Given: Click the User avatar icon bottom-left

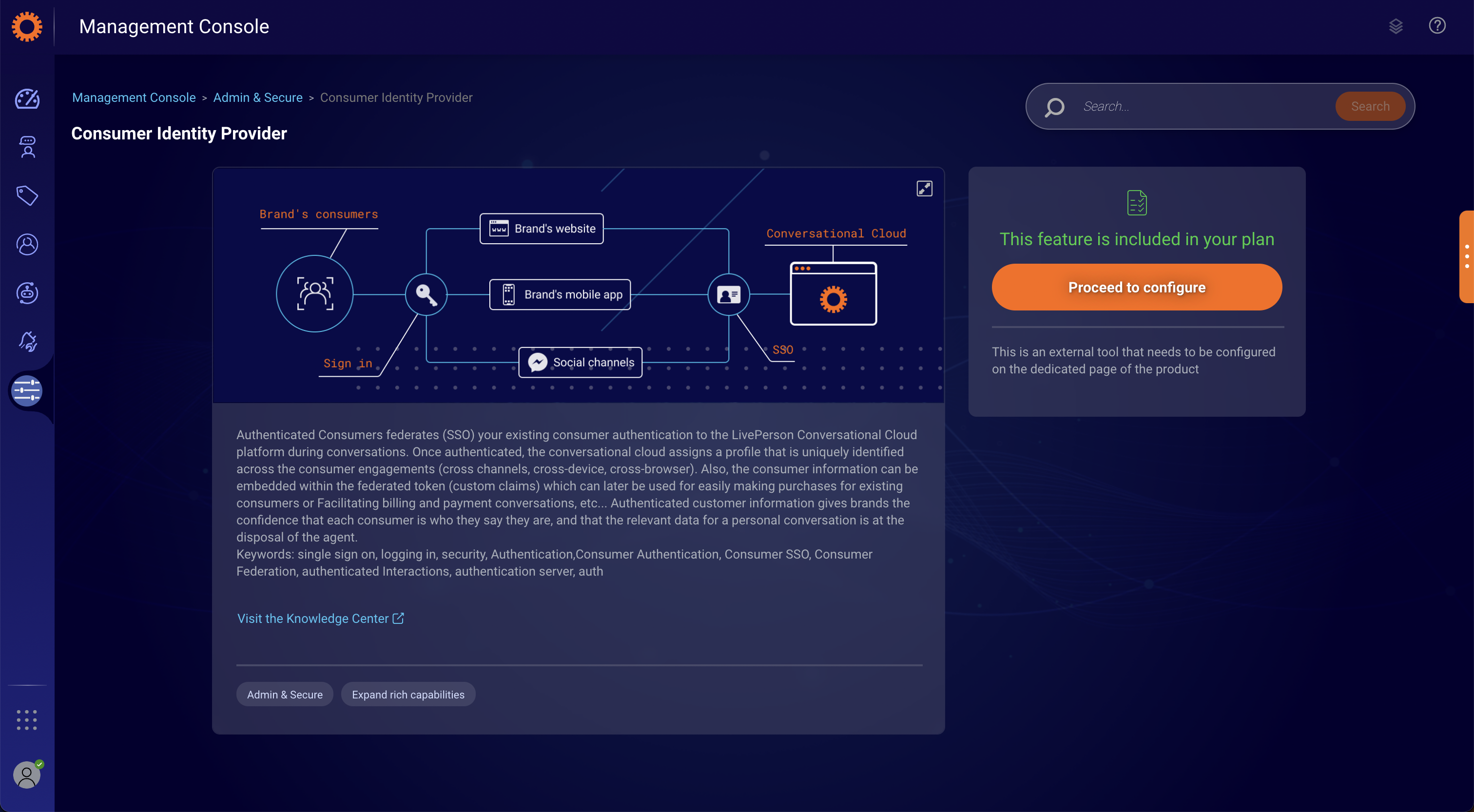Looking at the screenshot, I should point(27,774).
